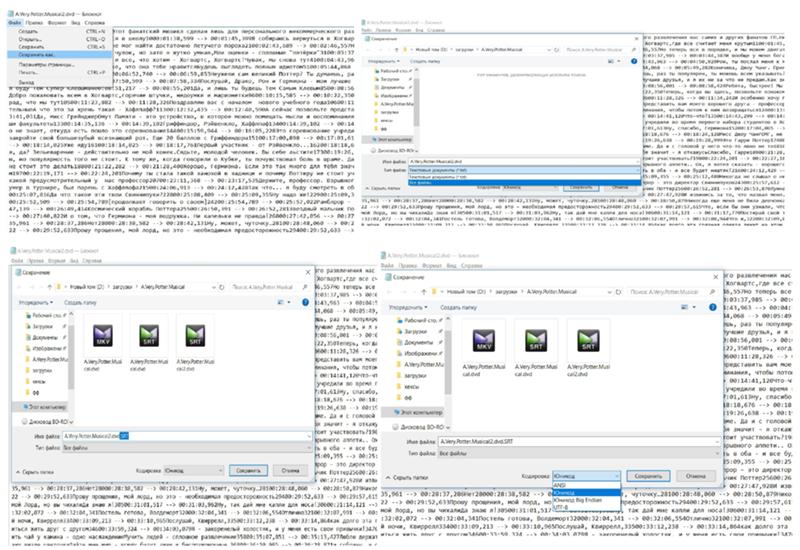
Task: Click file name field in dialog with .SRT highlighted
Action: pyautogui.click(x=187, y=436)
